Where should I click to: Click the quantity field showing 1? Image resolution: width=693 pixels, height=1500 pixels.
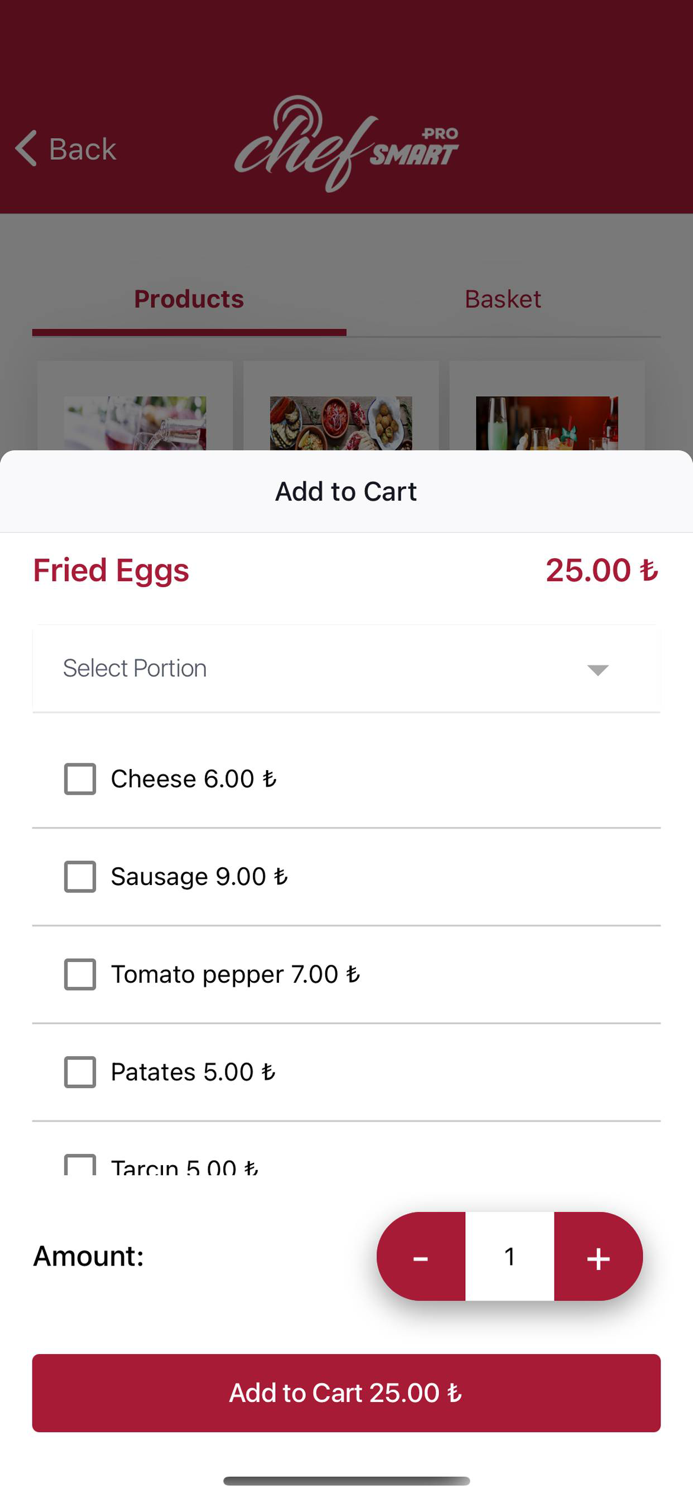[510, 1256]
